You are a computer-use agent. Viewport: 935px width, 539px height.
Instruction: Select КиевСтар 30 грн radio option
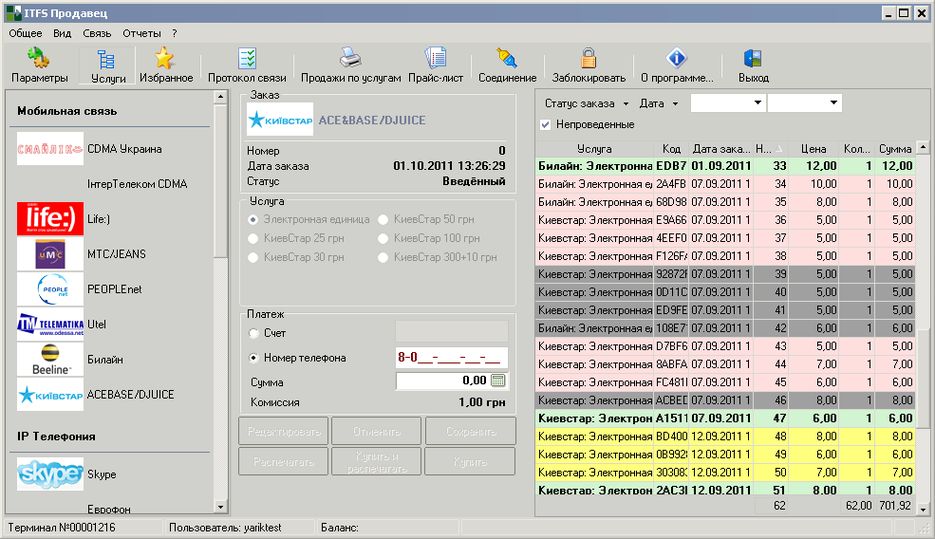(x=253, y=258)
